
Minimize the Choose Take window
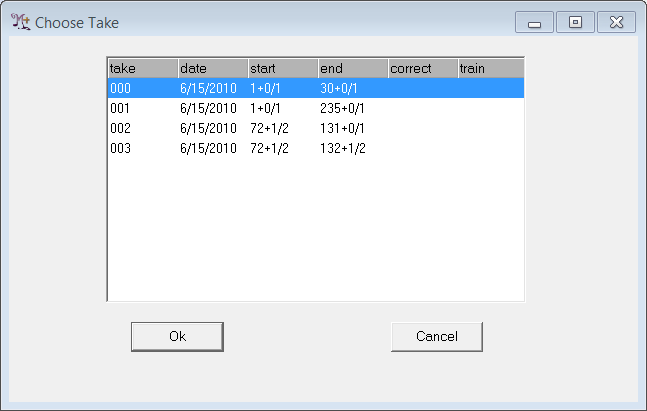534,22
